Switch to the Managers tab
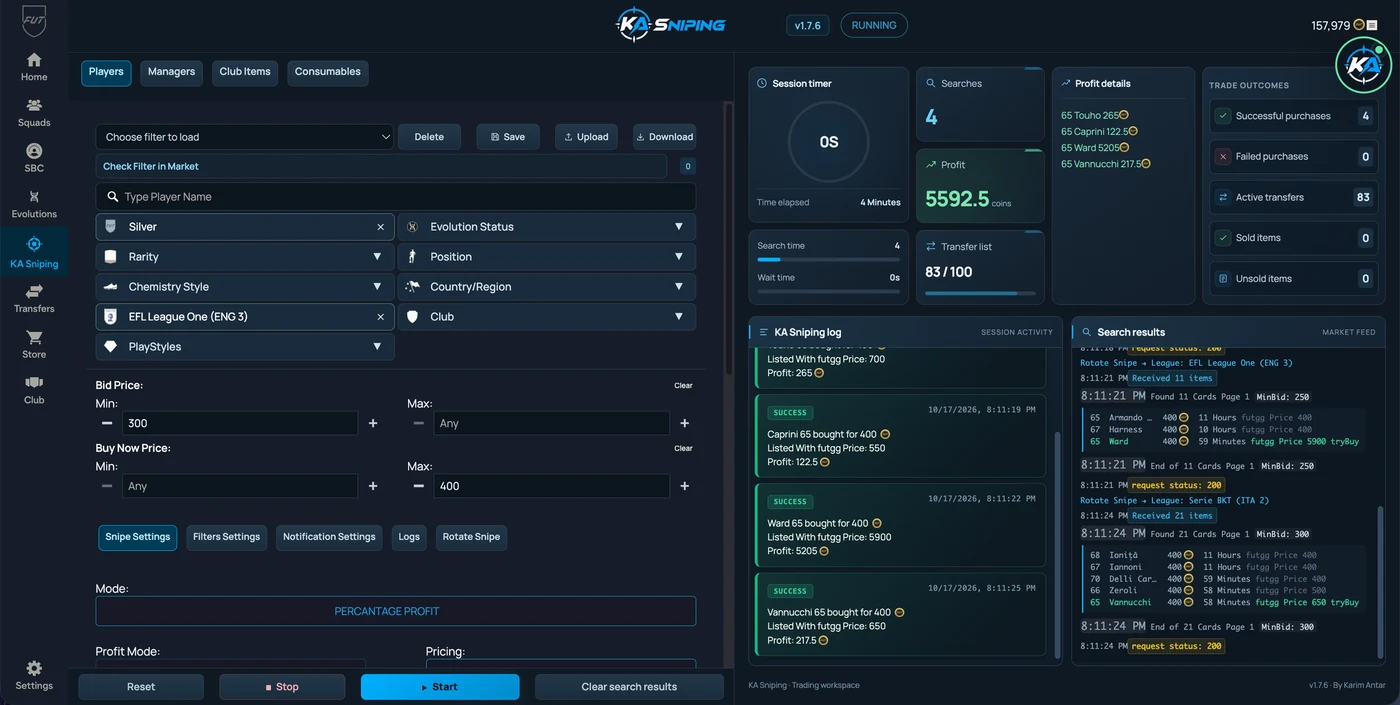 [x=171, y=72]
